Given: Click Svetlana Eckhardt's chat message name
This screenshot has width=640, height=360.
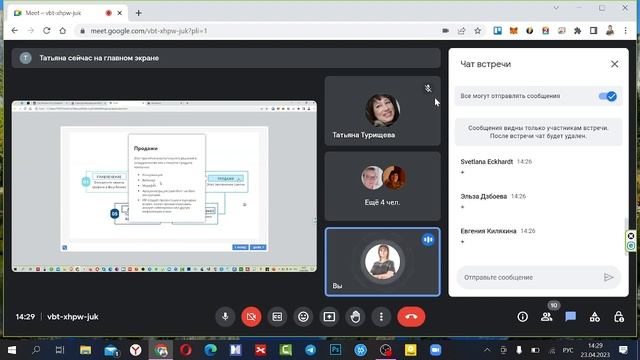Looking at the screenshot, I should point(487,162).
